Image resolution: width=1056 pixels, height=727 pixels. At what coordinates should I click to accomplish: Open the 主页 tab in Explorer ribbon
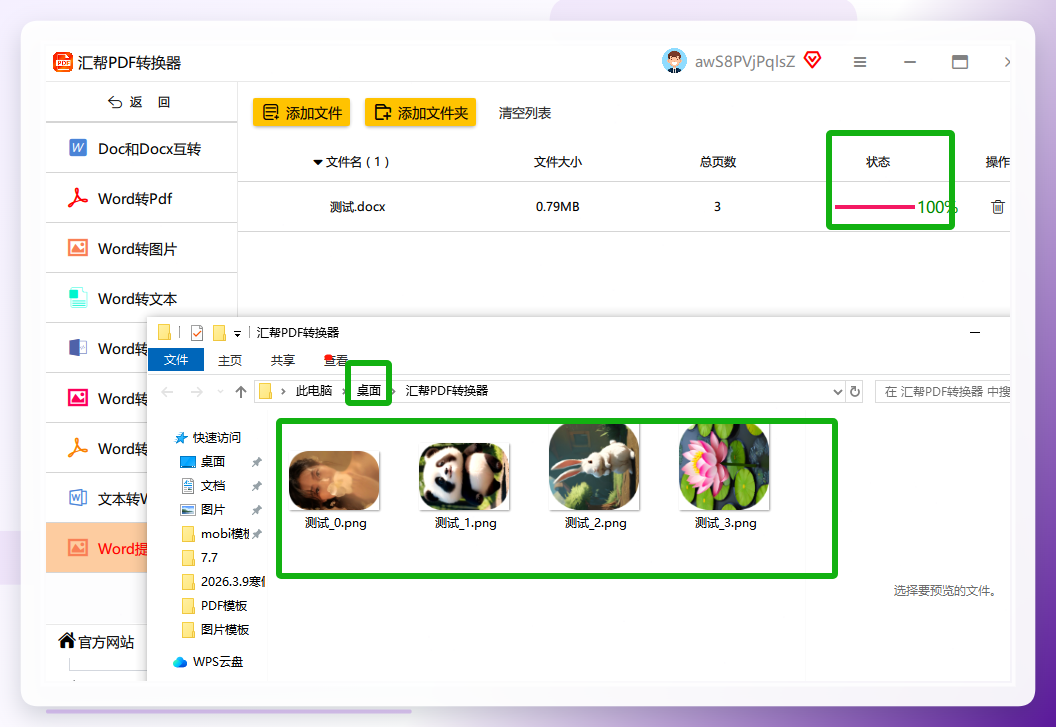[x=230, y=360]
